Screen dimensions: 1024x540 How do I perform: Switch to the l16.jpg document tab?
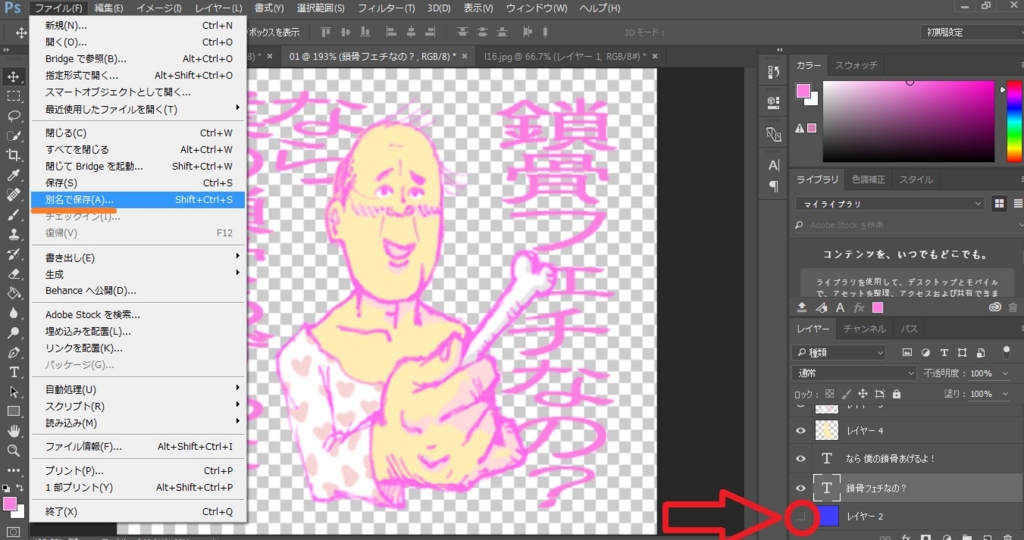tap(565, 56)
